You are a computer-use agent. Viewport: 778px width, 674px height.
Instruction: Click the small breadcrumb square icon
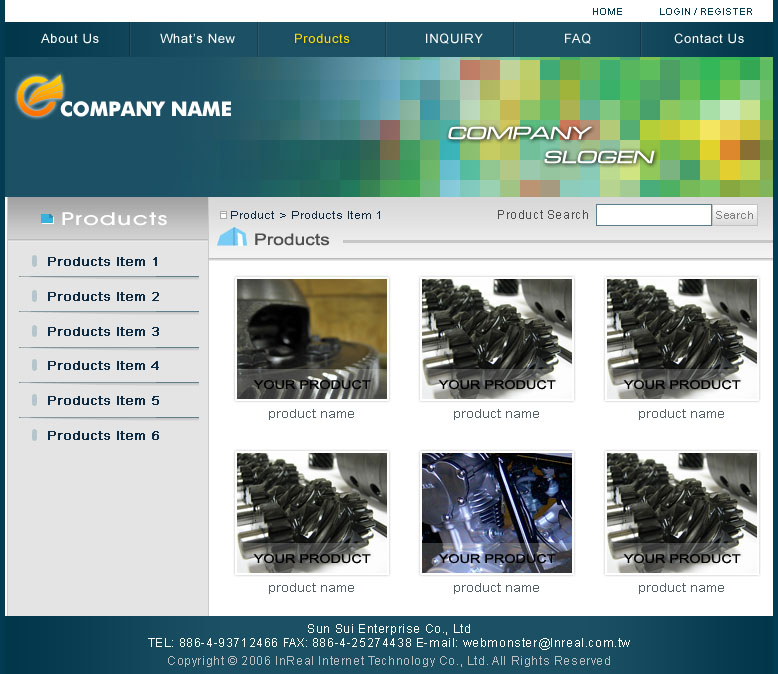pos(223,216)
